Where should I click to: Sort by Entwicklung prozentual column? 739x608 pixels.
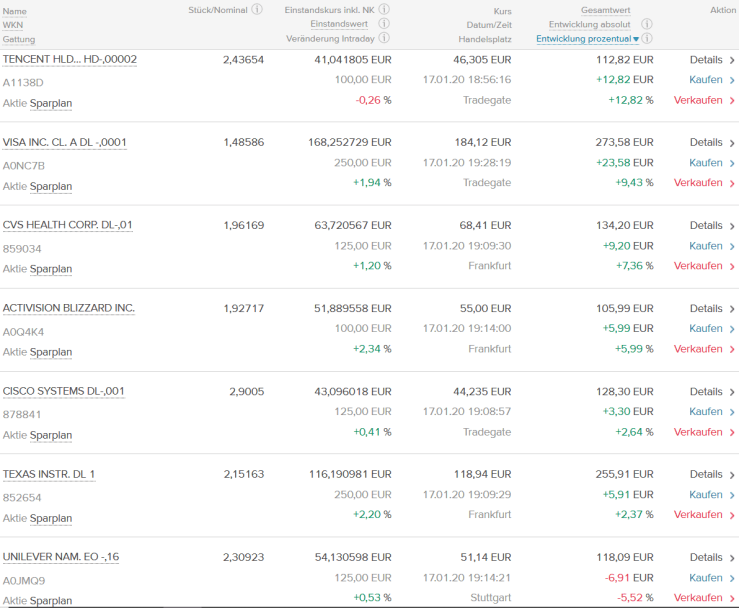(584, 39)
